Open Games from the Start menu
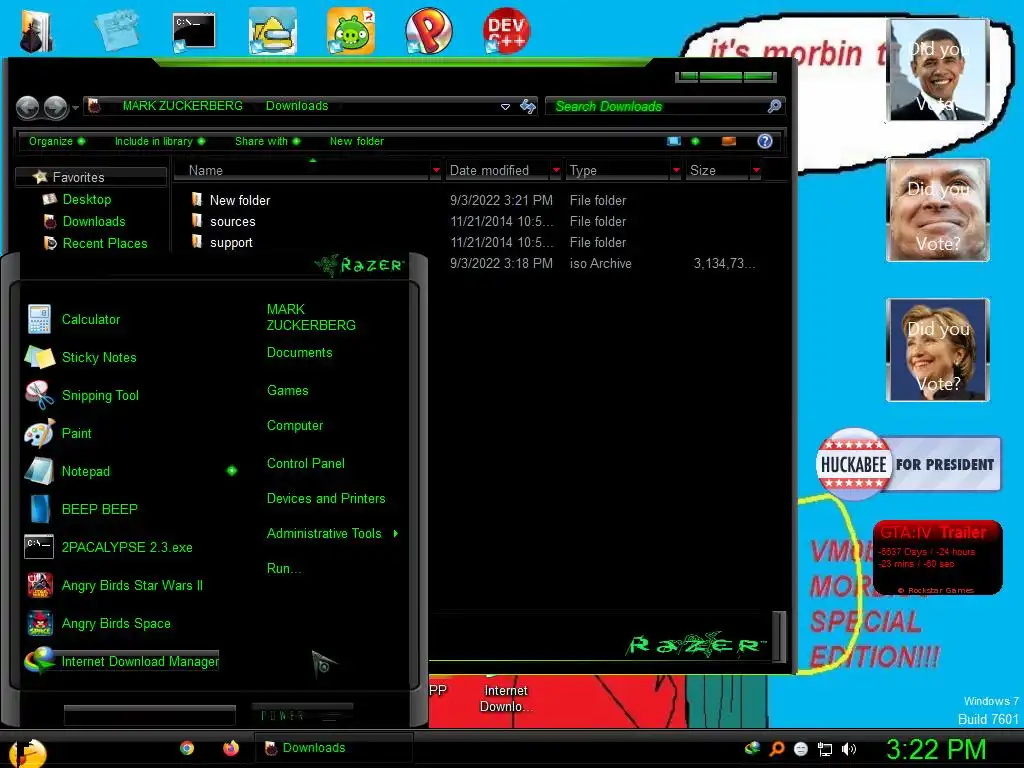 tap(287, 391)
